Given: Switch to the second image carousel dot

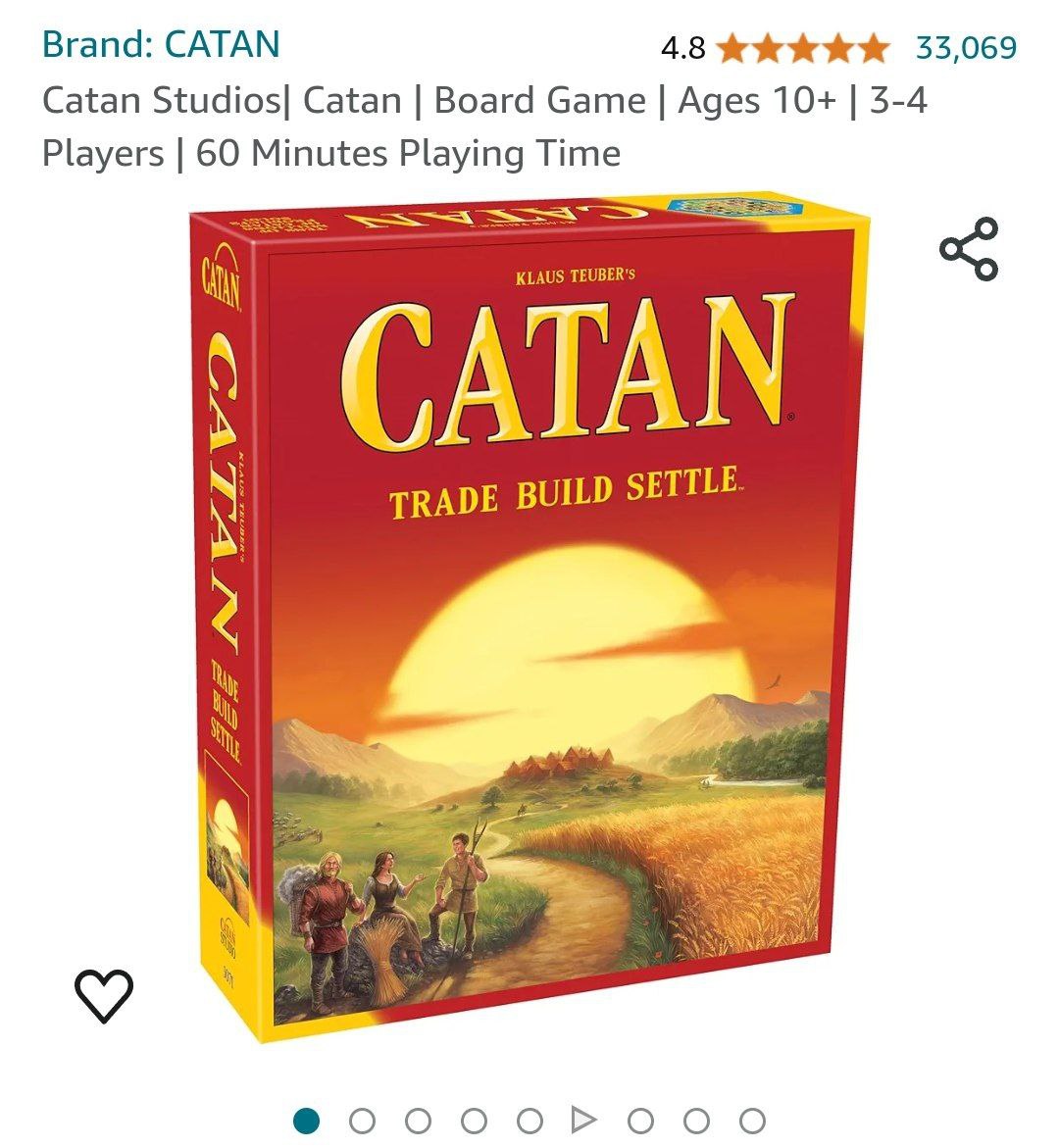Looking at the screenshot, I should pos(362,1121).
